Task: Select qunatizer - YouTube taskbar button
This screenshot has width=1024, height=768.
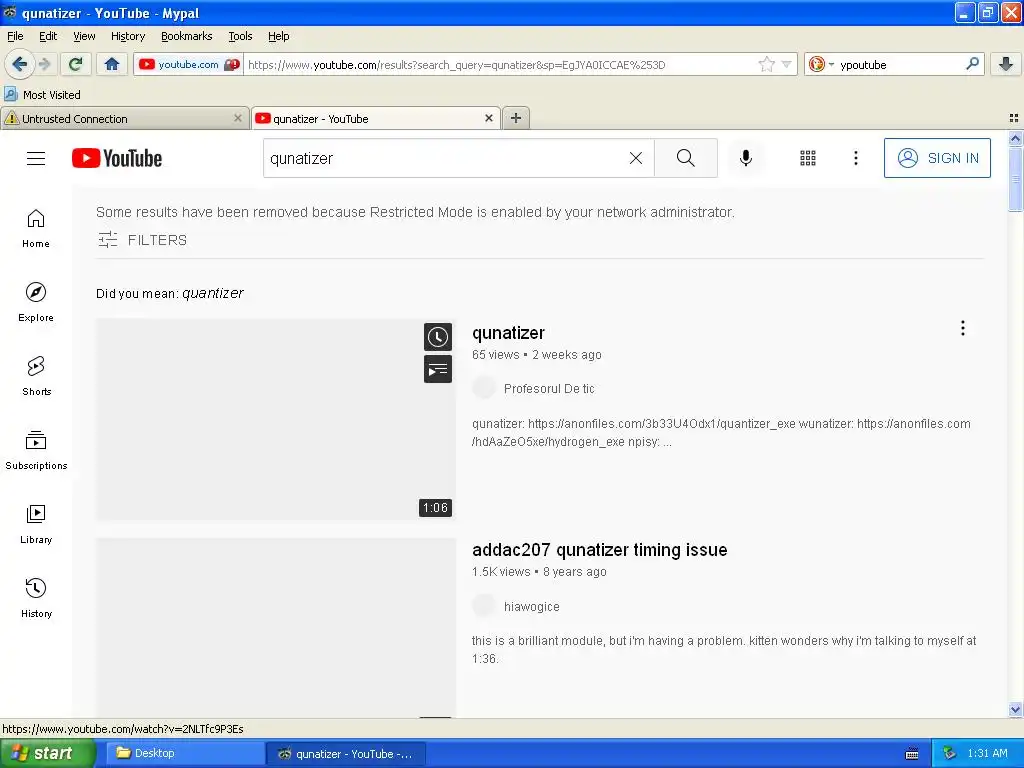Action: (345, 753)
